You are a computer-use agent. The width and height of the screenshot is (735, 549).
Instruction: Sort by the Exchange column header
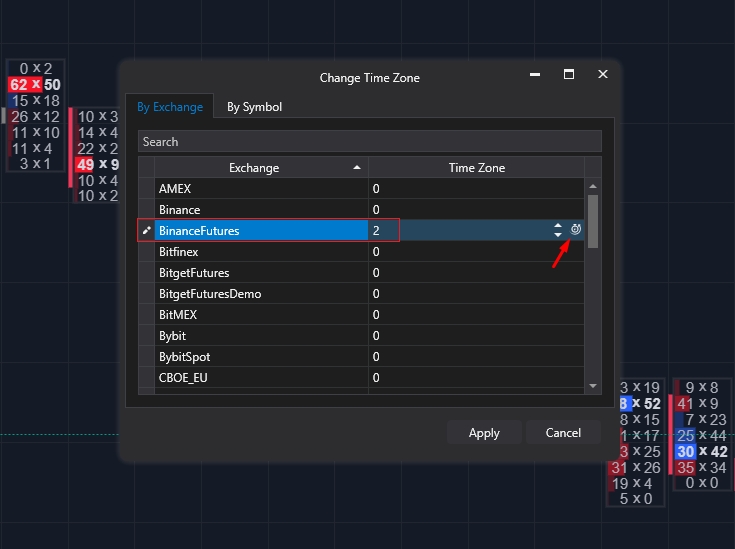tap(254, 168)
